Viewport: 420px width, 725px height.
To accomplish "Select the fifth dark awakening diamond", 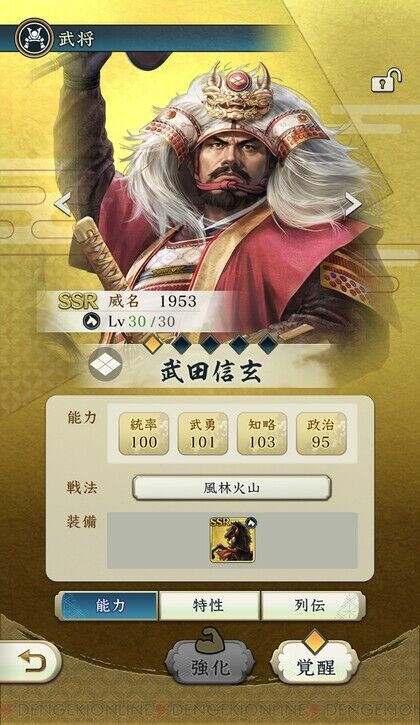I will (x=268, y=344).
